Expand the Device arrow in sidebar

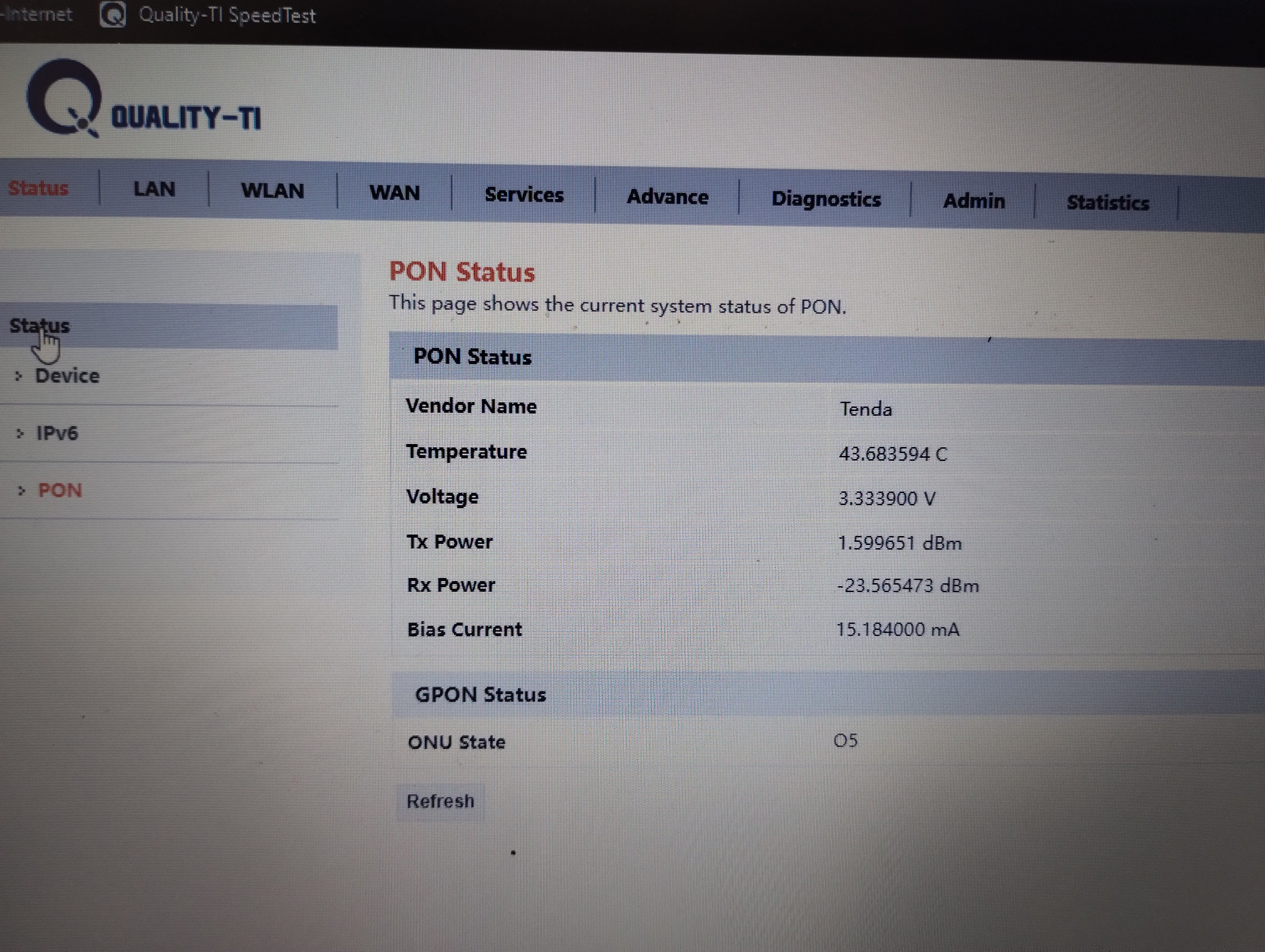pyautogui.click(x=19, y=376)
